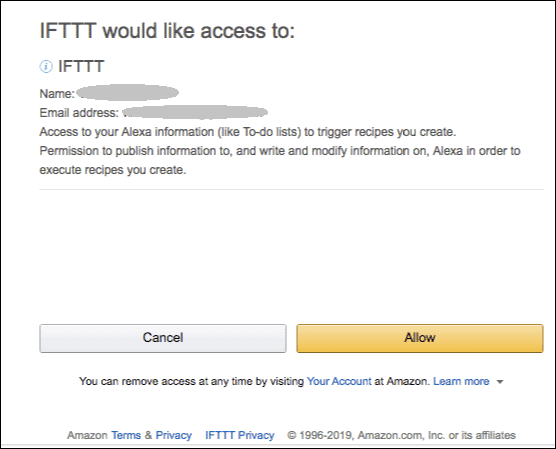Screen dimensions: 556x449
Task: Open the Learn more link
Action: (461, 381)
